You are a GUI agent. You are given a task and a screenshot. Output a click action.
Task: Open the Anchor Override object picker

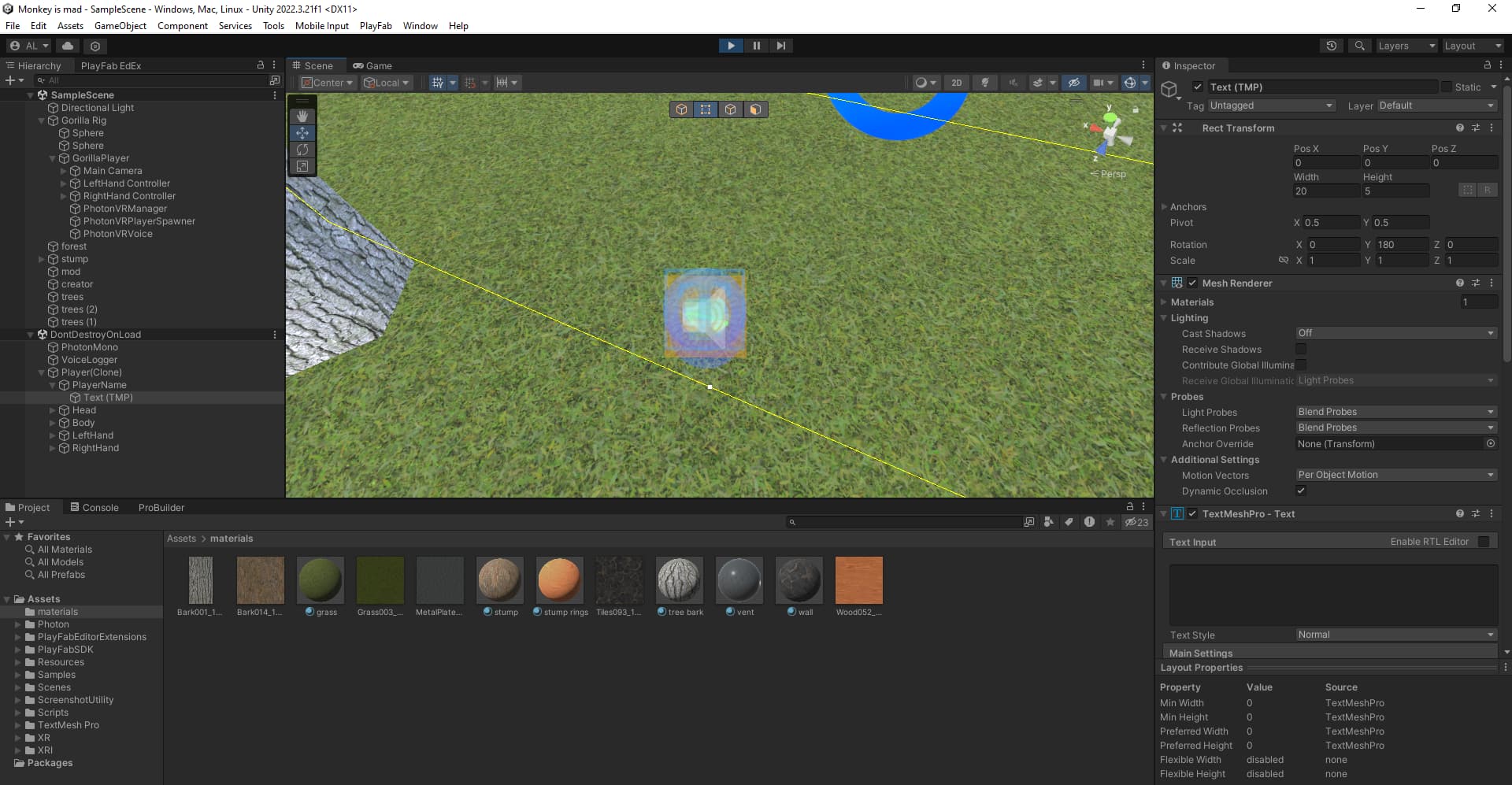[1491, 443]
